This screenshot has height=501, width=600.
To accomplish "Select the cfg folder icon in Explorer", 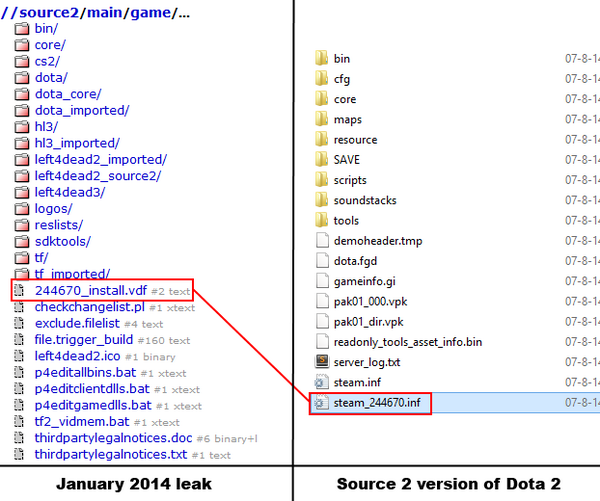I will click(321, 79).
